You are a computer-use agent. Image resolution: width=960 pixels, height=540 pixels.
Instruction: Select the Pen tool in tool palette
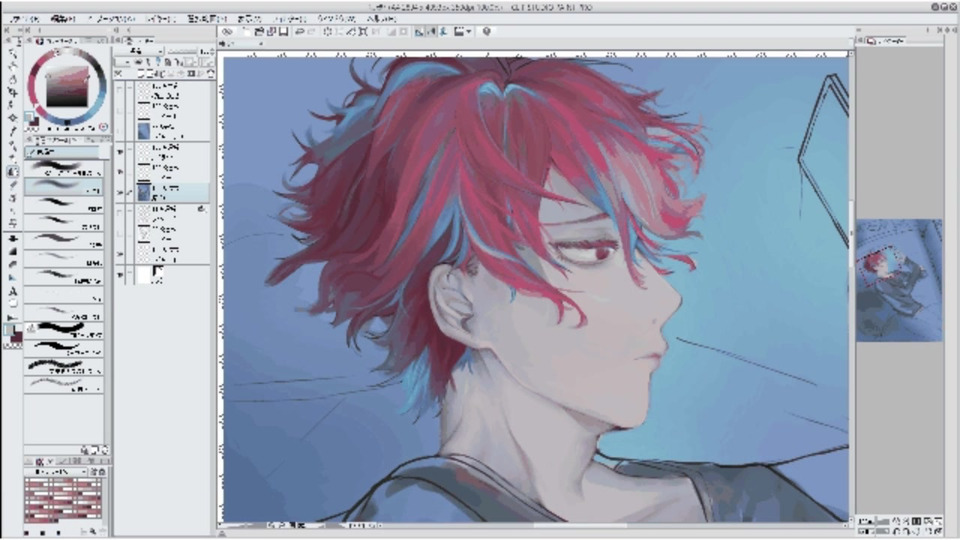click(12, 146)
